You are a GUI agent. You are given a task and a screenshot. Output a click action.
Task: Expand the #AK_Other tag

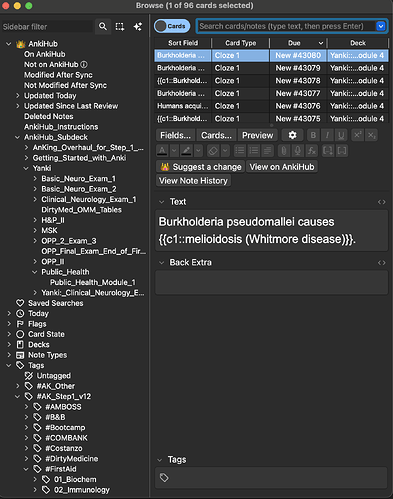(18, 386)
